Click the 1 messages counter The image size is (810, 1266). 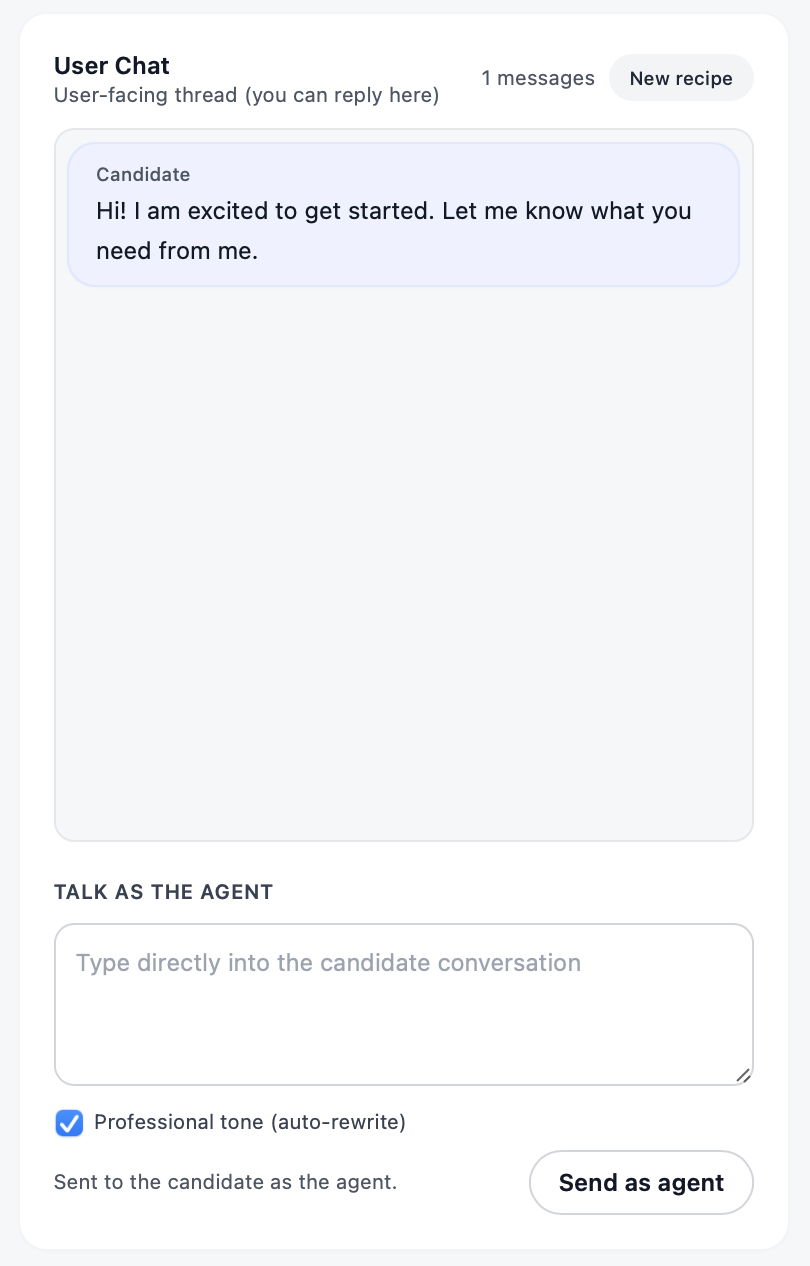coord(538,78)
